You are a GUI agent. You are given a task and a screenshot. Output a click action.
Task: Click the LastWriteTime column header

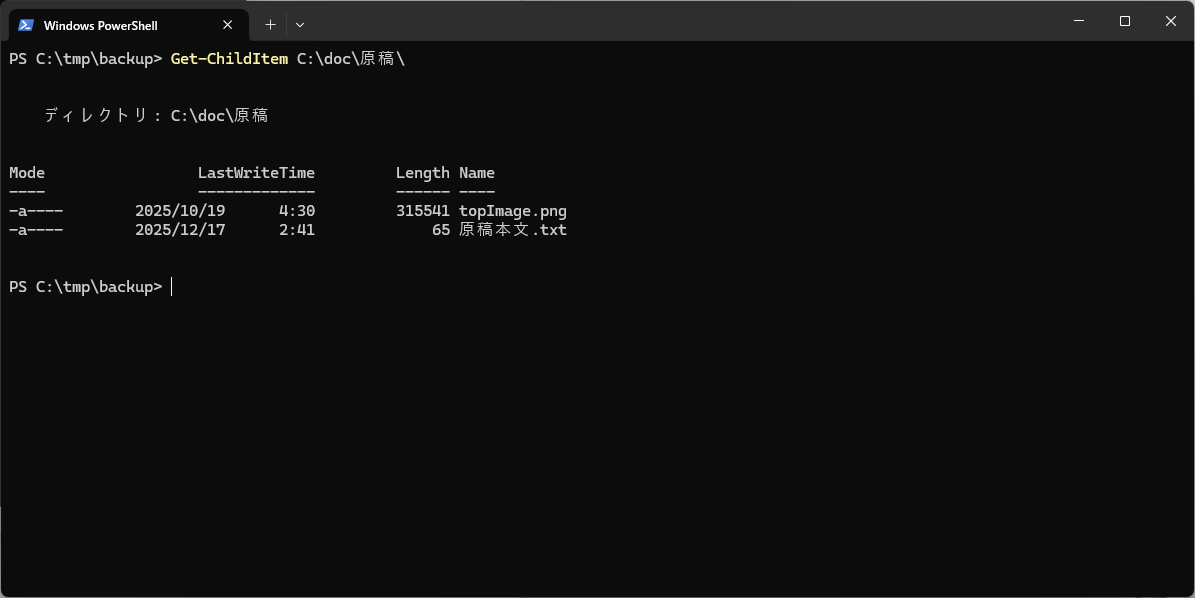tap(256, 173)
